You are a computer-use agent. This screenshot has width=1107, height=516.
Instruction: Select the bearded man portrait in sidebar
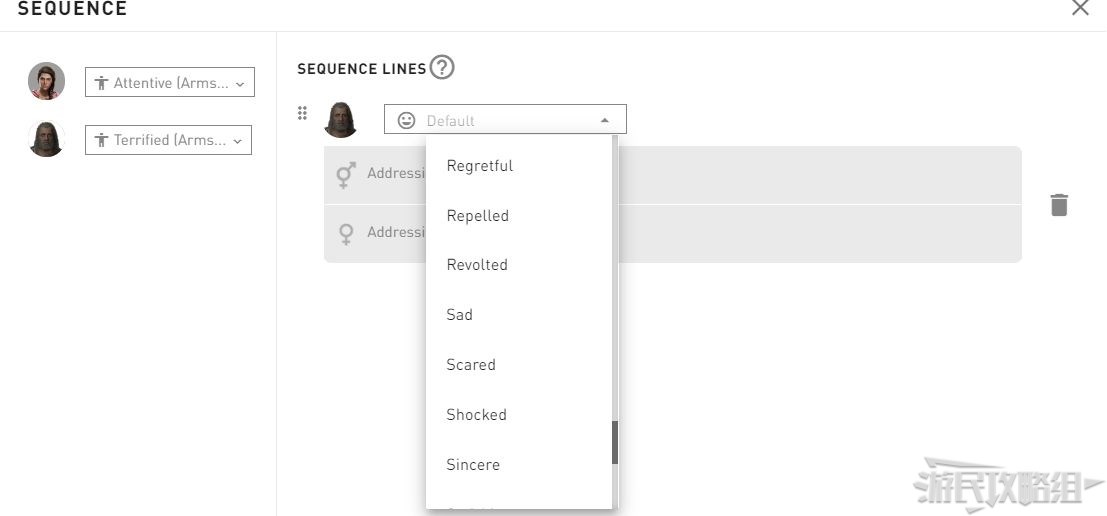(47, 139)
